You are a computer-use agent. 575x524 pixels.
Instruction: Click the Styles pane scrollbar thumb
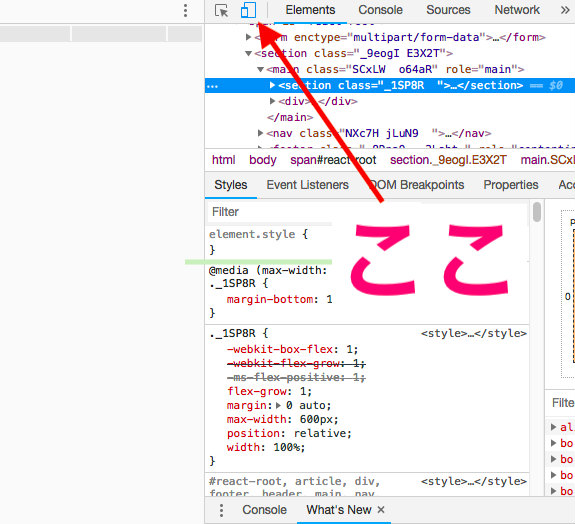pos(537,212)
